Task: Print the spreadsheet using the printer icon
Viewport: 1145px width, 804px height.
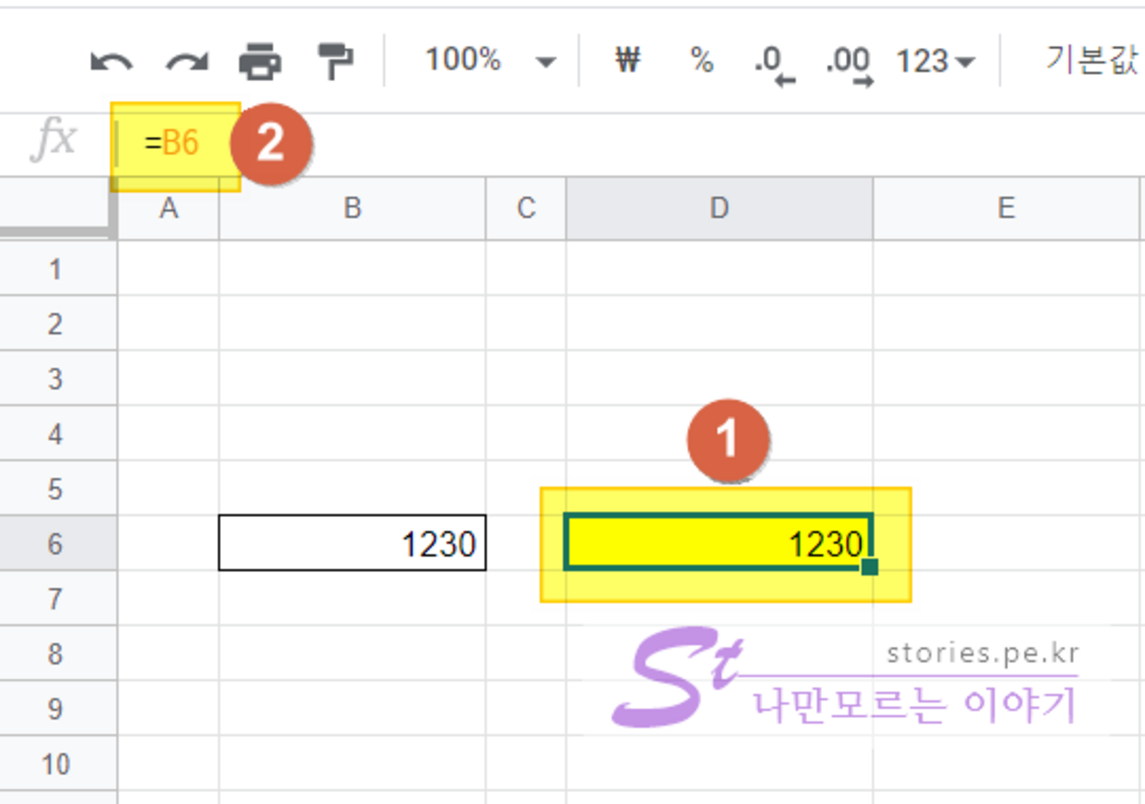Action: pos(260,62)
